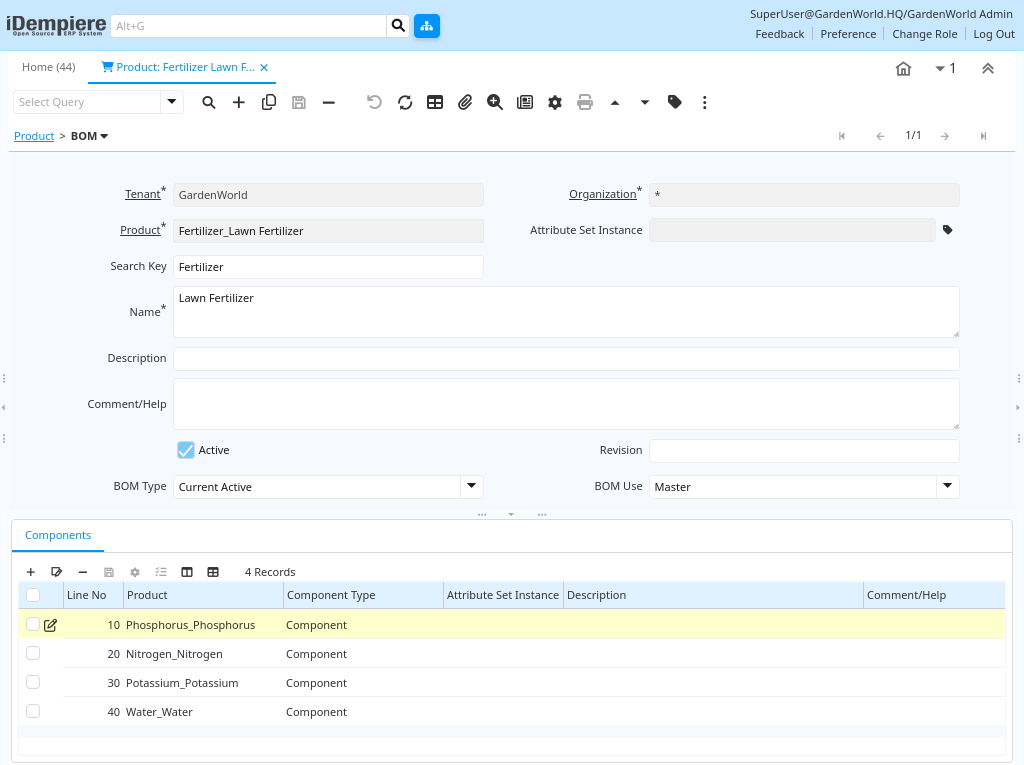Delete component line with detail minus icon
Image resolution: width=1024 pixels, height=765 pixels.
pyautogui.click(x=83, y=572)
